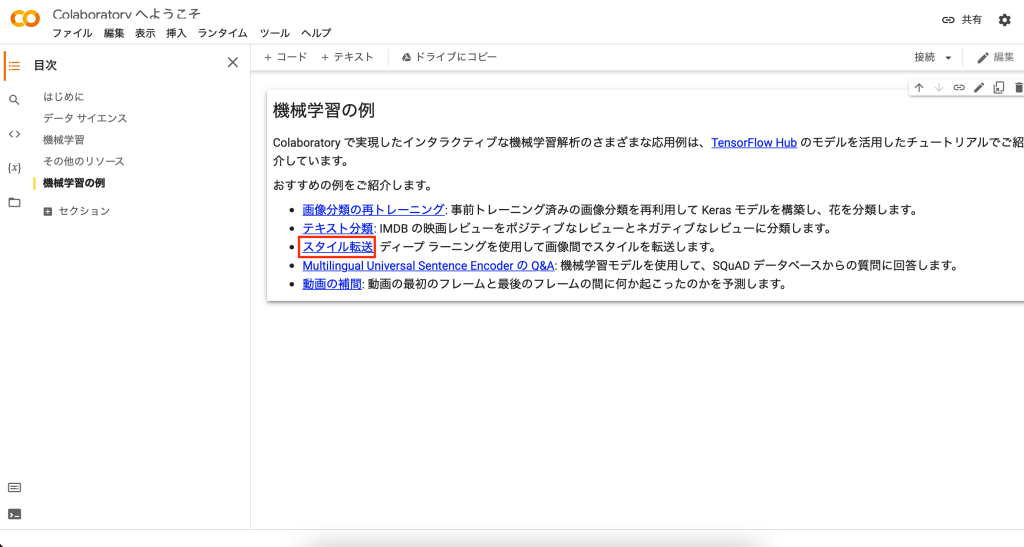This screenshot has width=1024, height=547.
Task: Click the ドライブにコピー button
Action: click(x=449, y=57)
